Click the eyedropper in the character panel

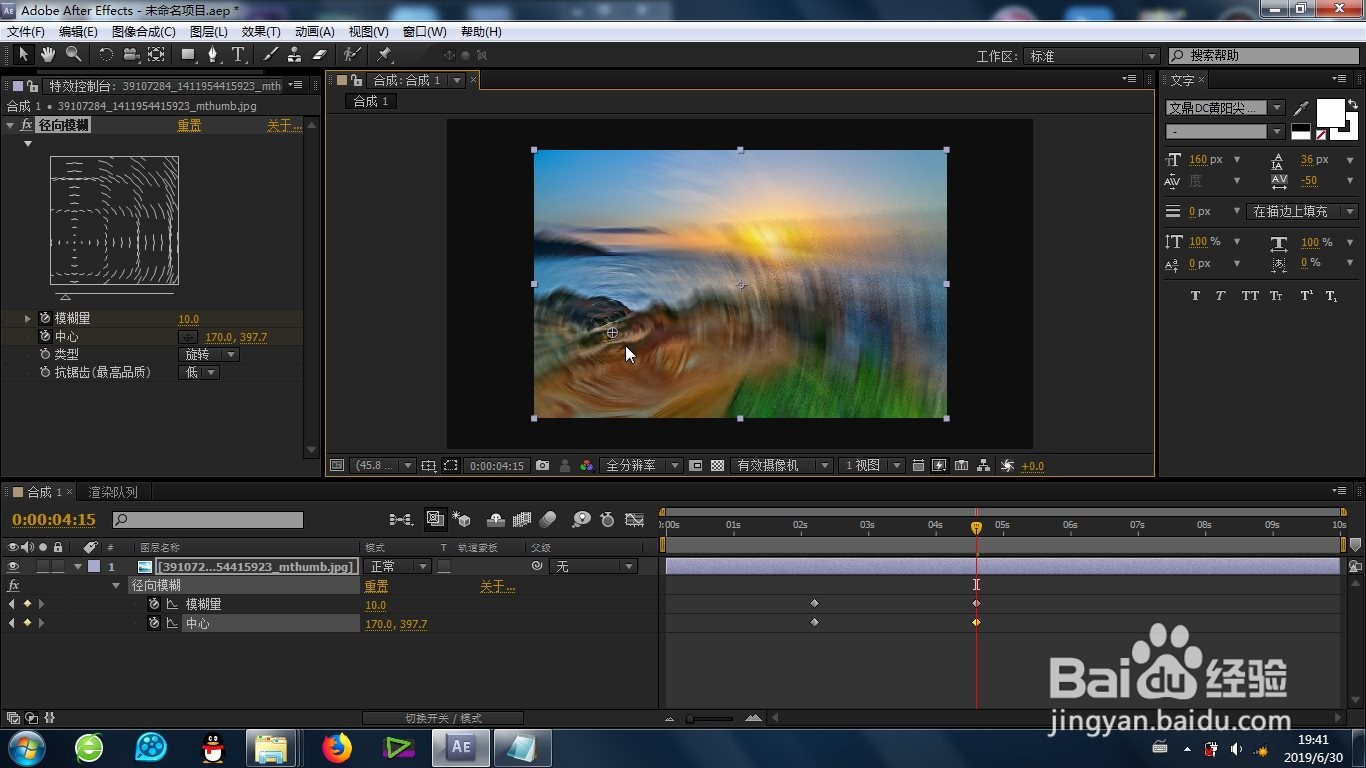click(x=1301, y=108)
